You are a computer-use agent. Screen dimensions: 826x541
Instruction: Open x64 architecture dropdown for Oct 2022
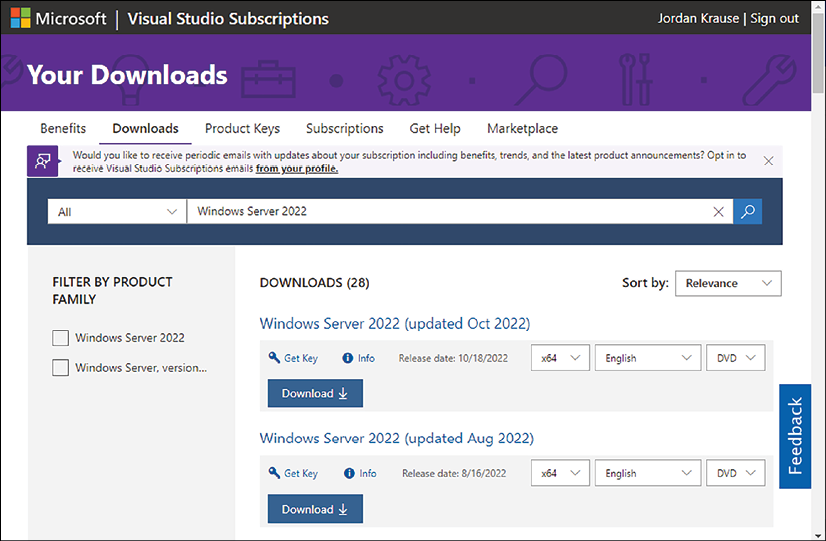coord(560,358)
